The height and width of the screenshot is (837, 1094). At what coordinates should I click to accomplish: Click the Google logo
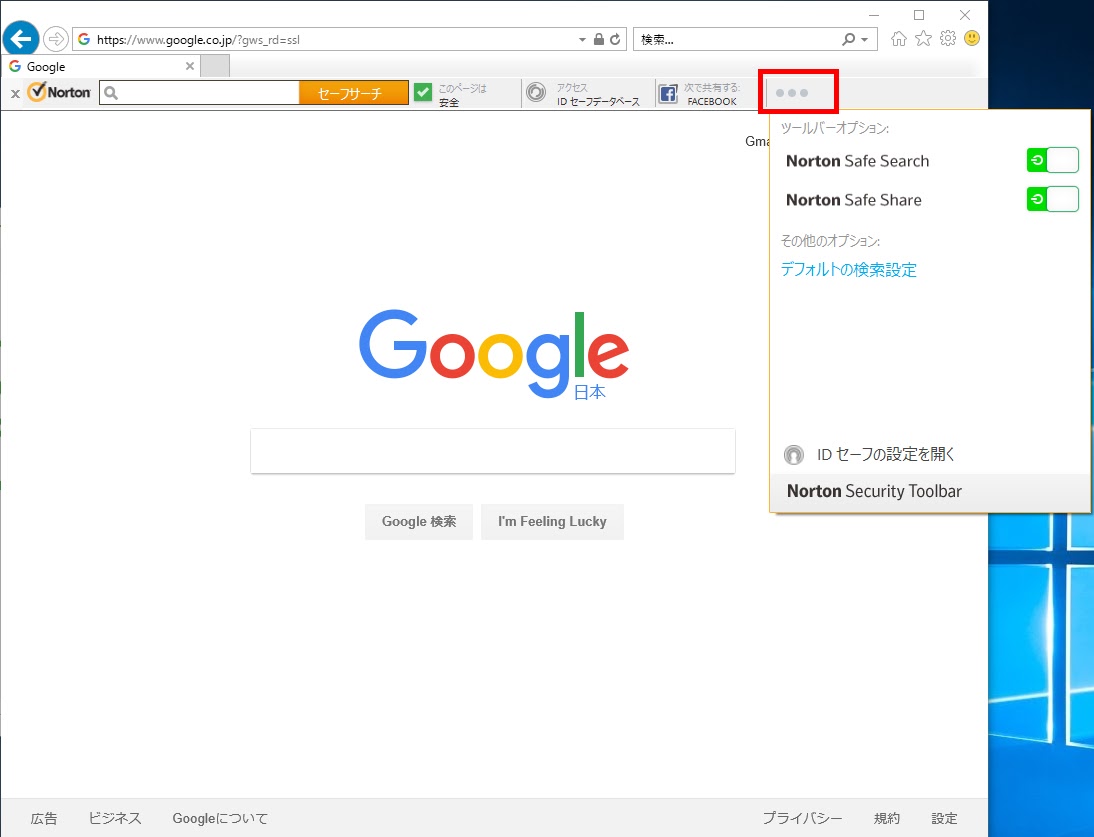click(494, 354)
